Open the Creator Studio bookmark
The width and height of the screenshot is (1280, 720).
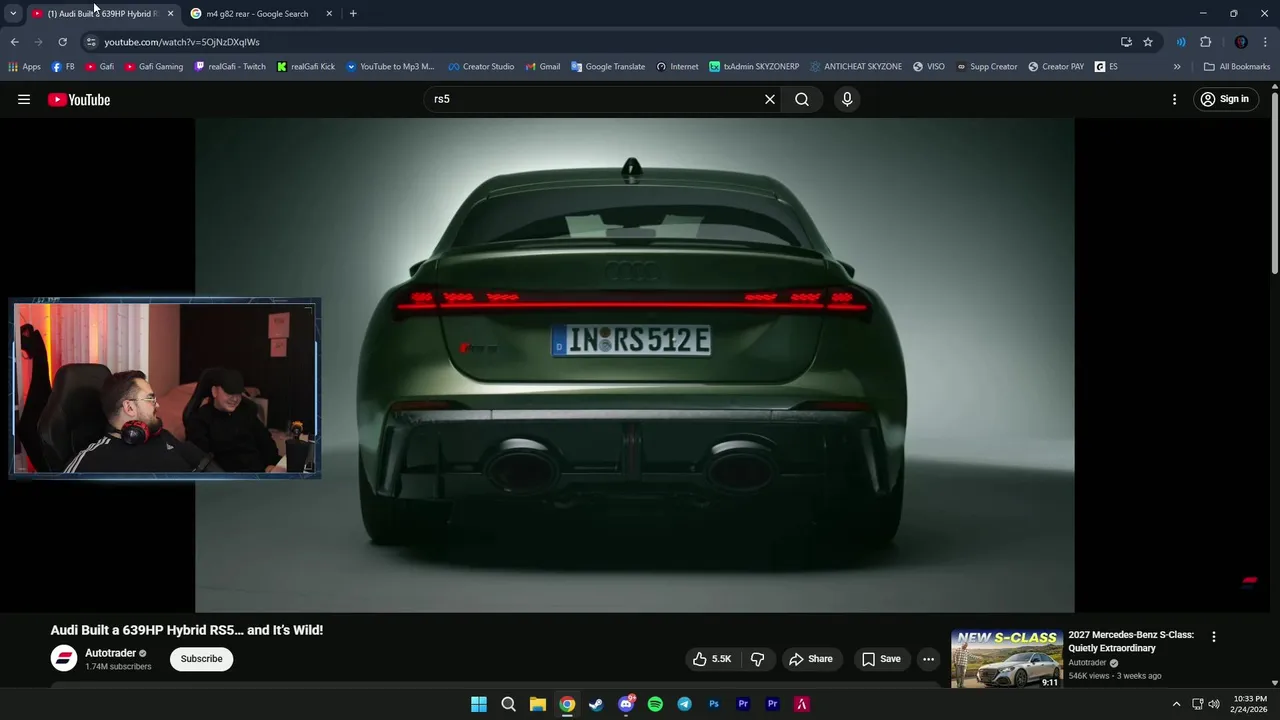[481, 67]
